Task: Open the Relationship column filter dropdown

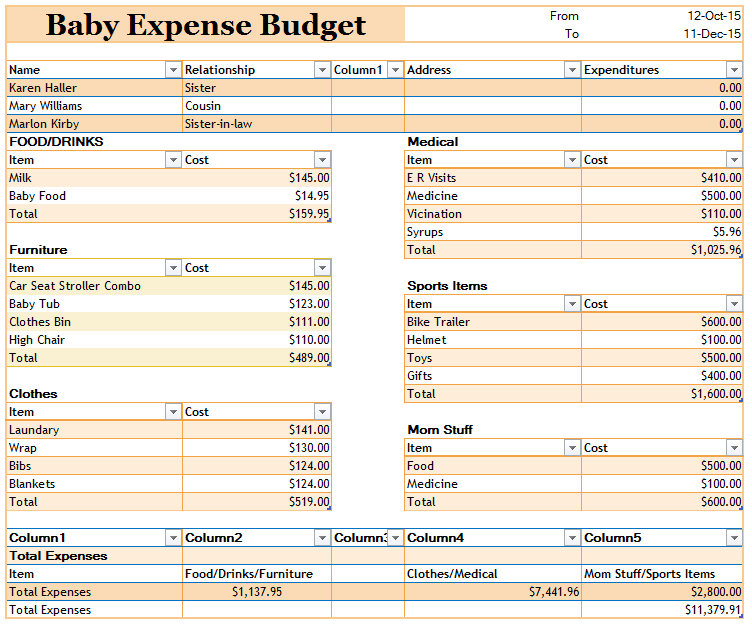Action: (322, 70)
